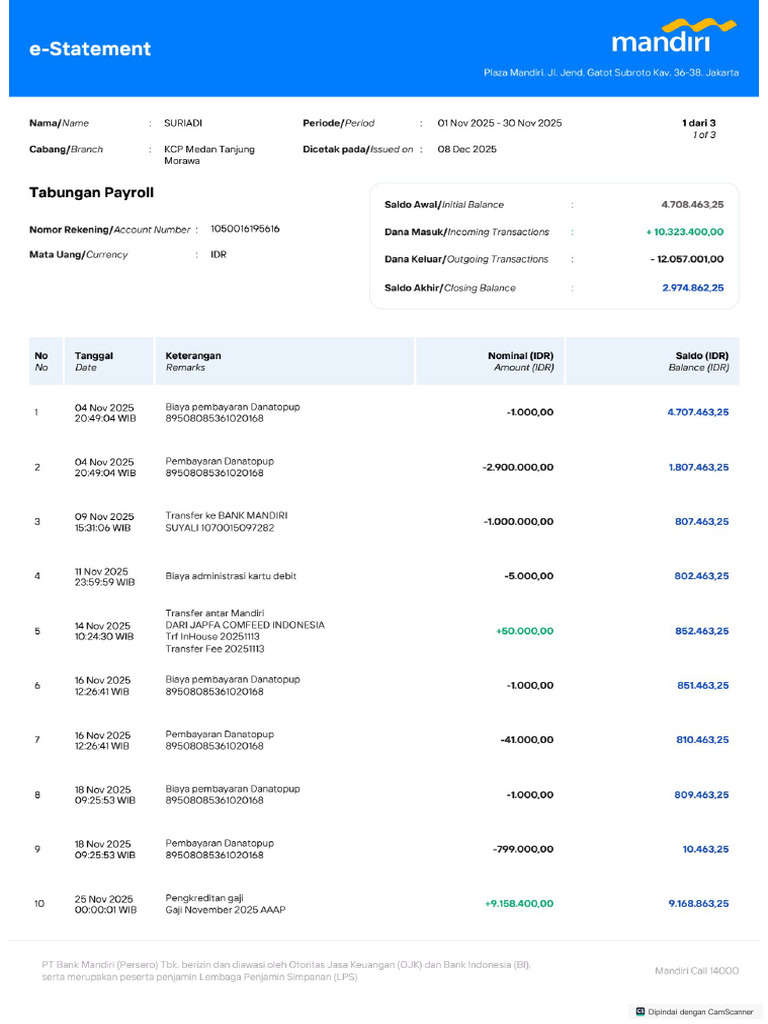Click the e-Statement title

90,49
